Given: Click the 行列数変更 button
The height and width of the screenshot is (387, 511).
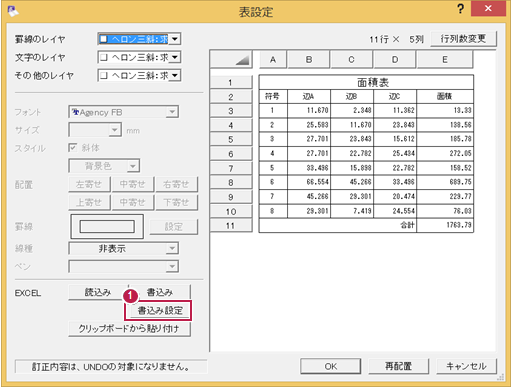Looking at the screenshot, I should point(463,39).
